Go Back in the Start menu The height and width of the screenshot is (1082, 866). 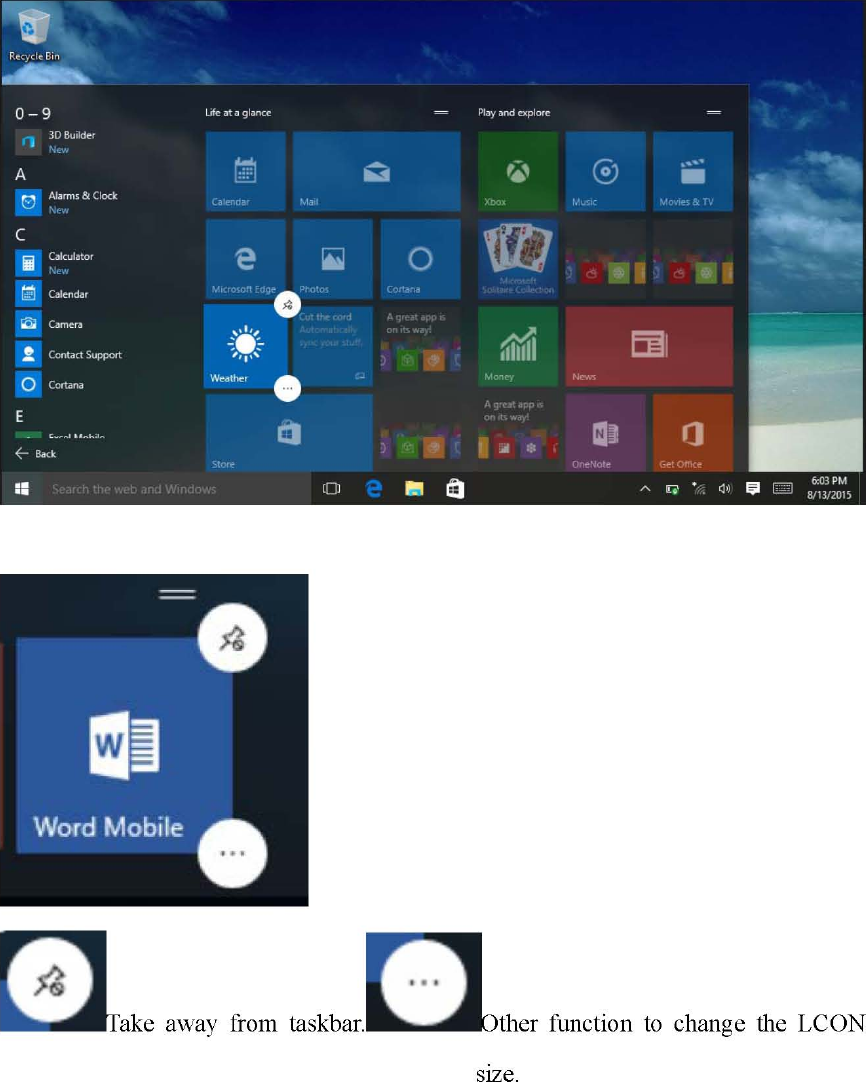point(36,453)
